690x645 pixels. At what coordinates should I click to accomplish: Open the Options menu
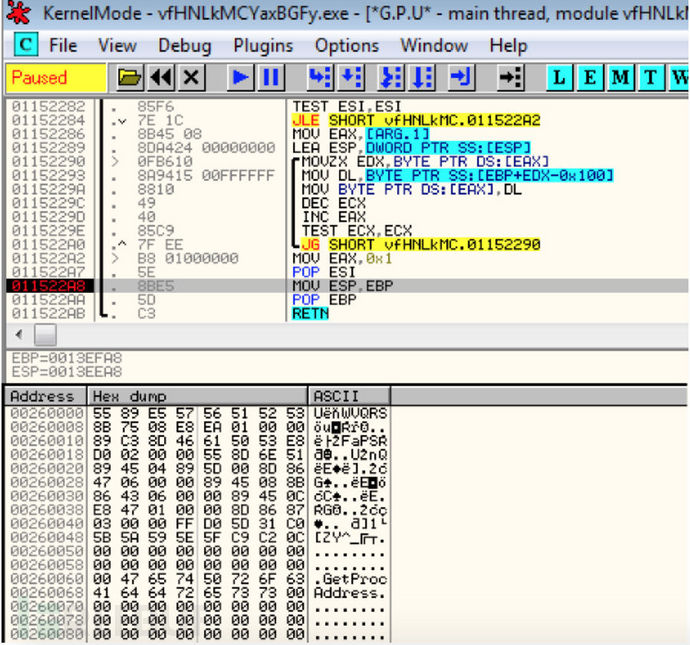coord(346,46)
